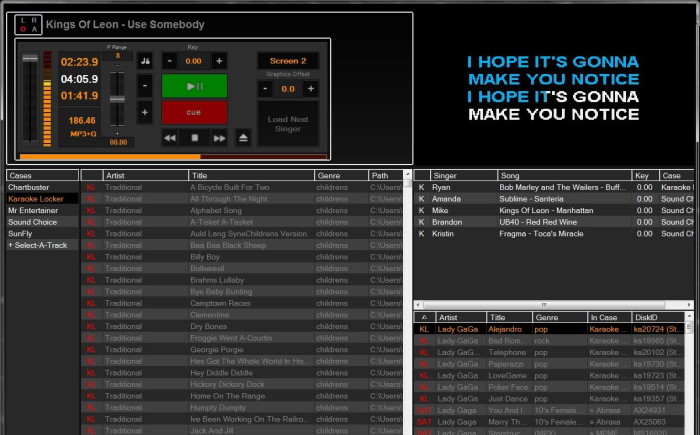Increase Graphics Offset with plus button
Screen dimensions: 700x435
click(311, 89)
